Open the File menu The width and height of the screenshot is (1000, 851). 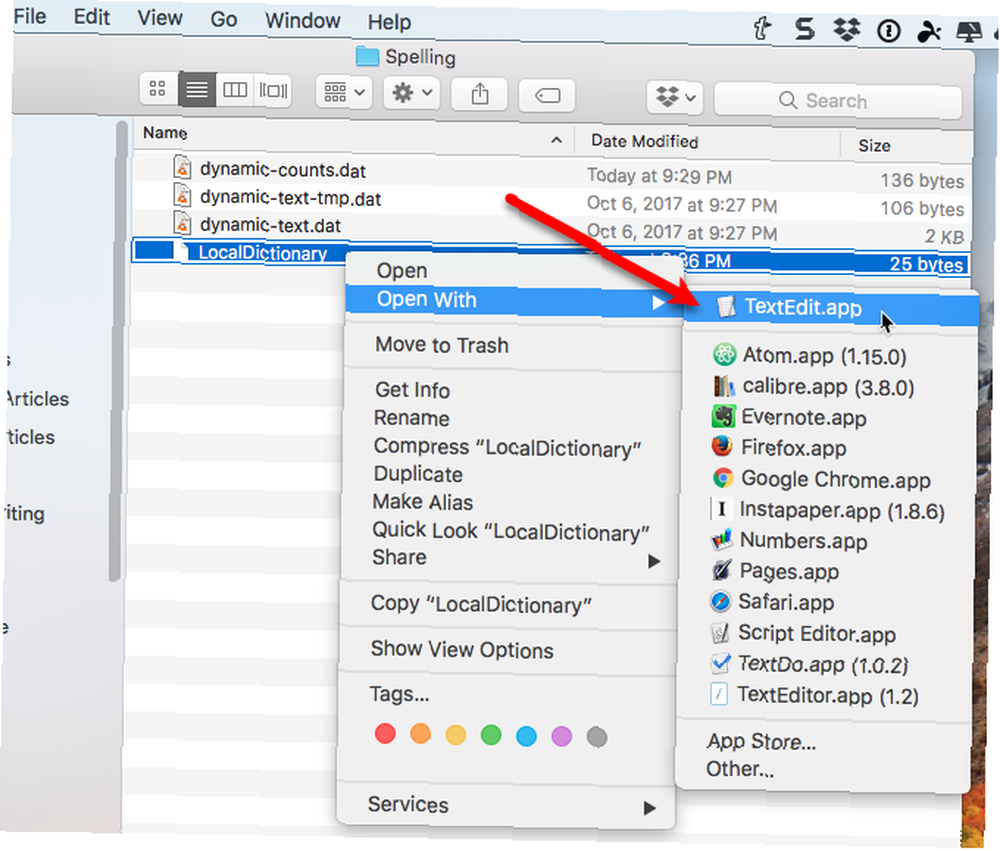(29, 16)
